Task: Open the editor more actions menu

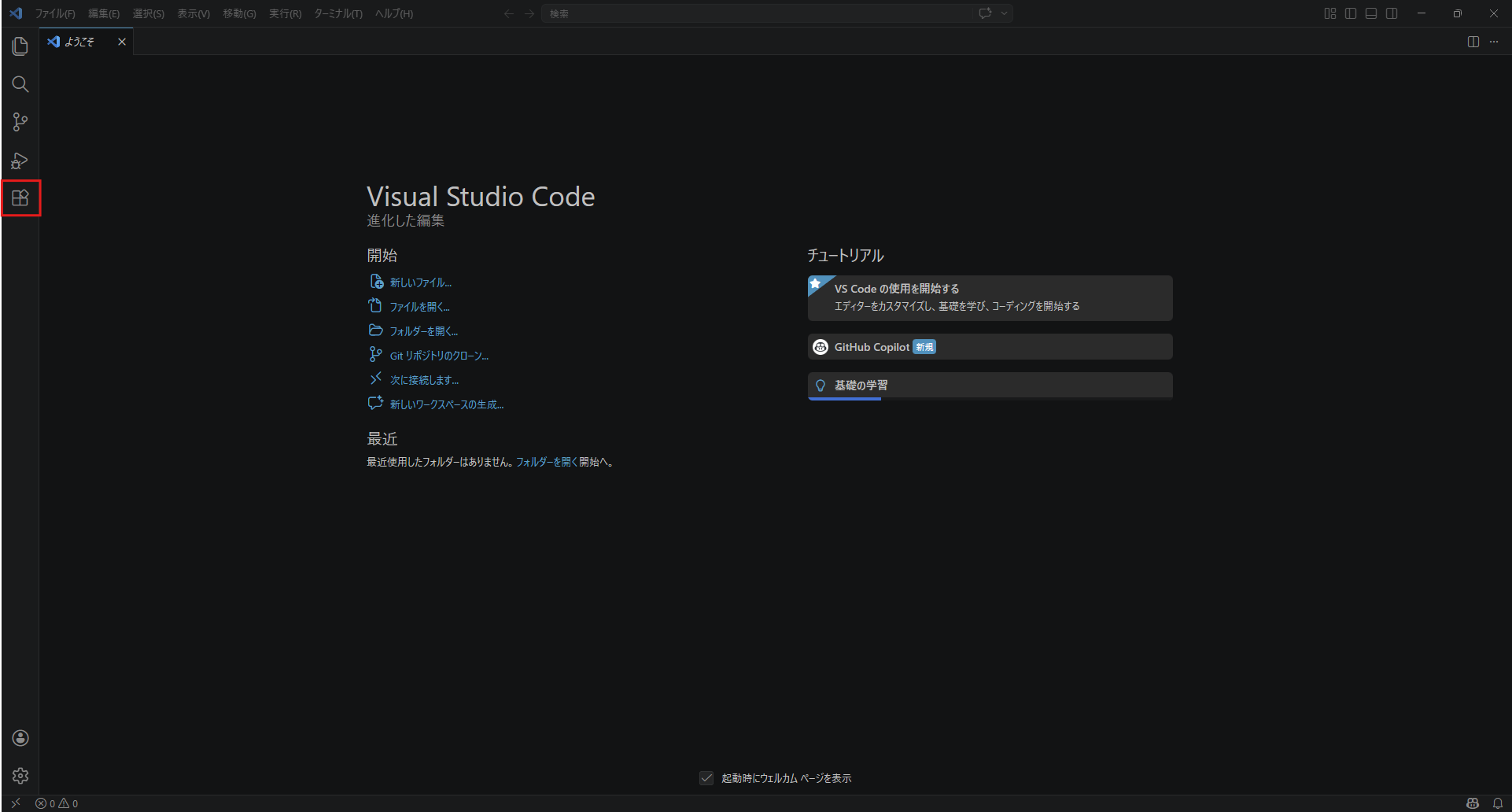Action: point(1494,42)
